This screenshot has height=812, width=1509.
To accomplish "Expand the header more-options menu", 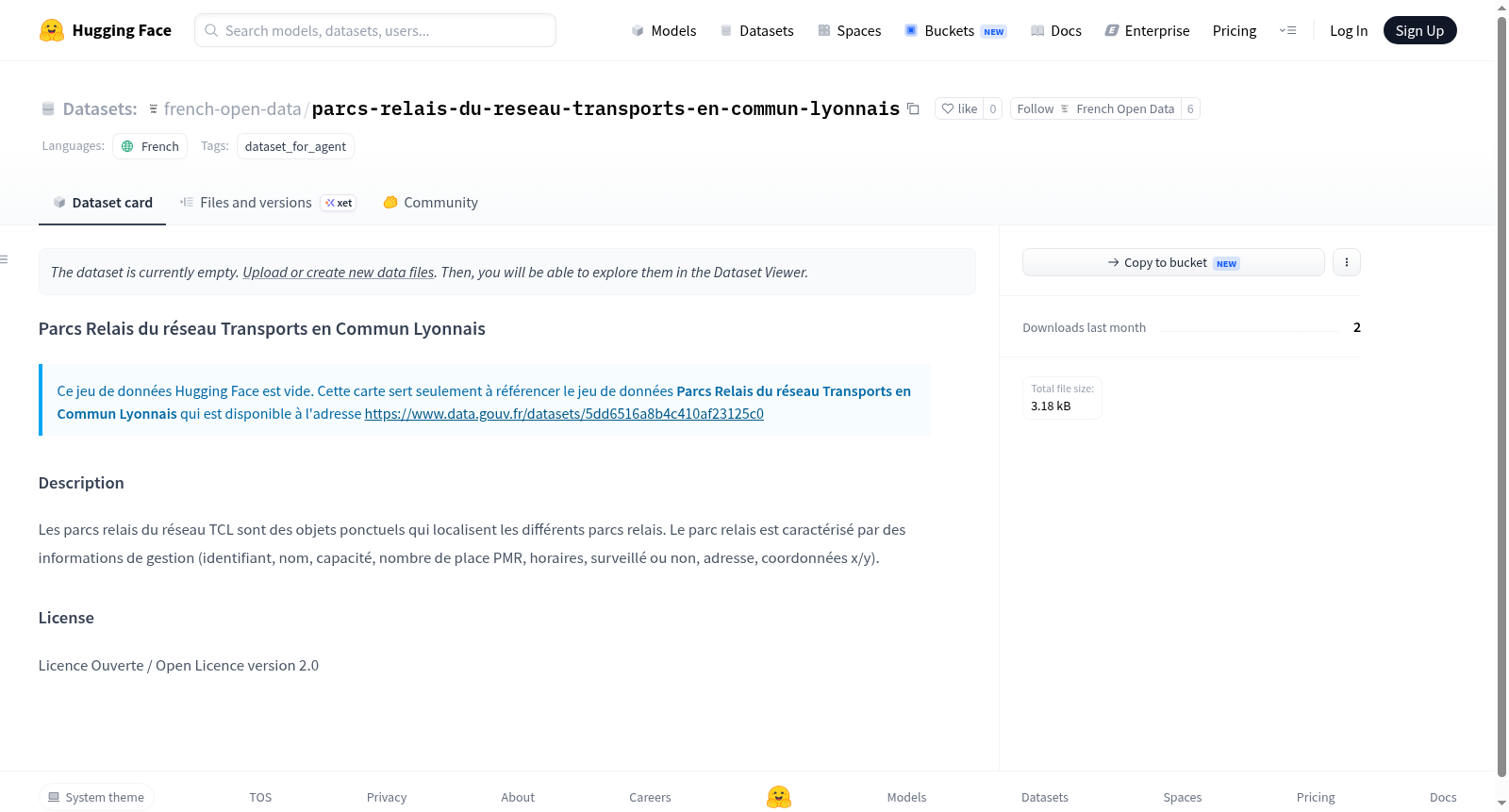I will pos(1287,30).
